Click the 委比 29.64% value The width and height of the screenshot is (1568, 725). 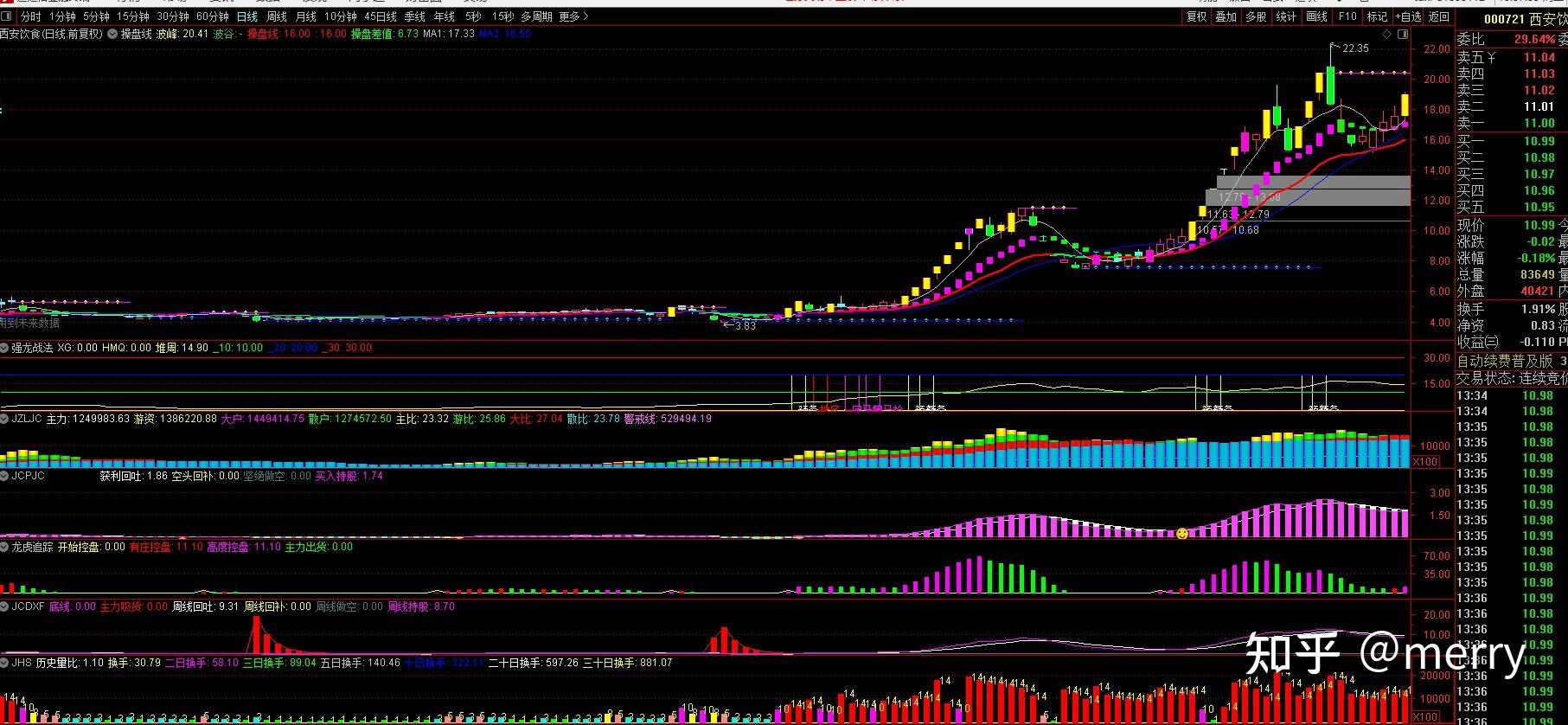[1534, 40]
